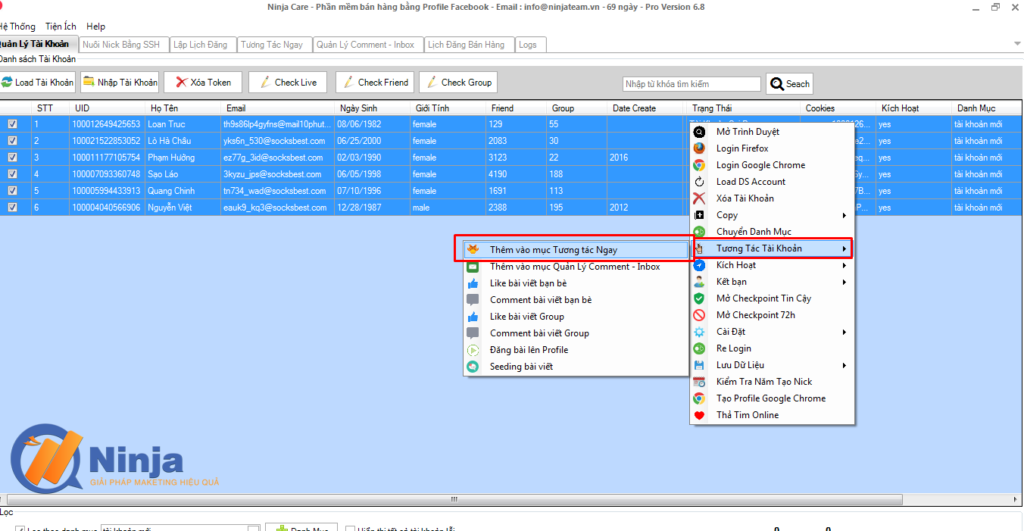This screenshot has height=531, width=1024.
Task: Open the Tiện Ích menu
Action: click(x=61, y=27)
